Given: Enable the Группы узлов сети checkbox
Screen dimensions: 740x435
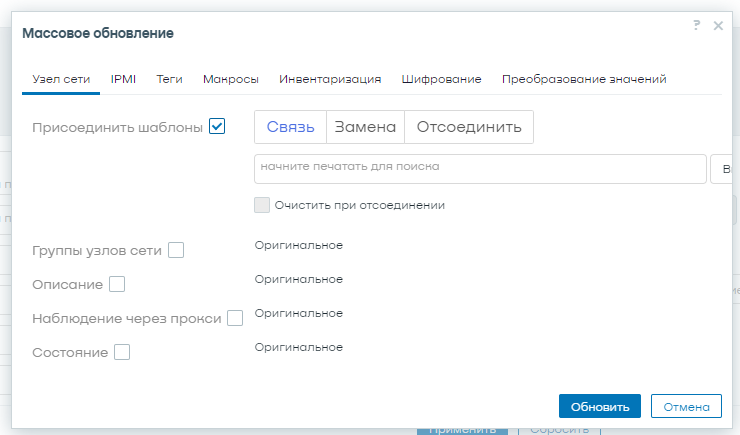Looking at the screenshot, I should (x=176, y=250).
